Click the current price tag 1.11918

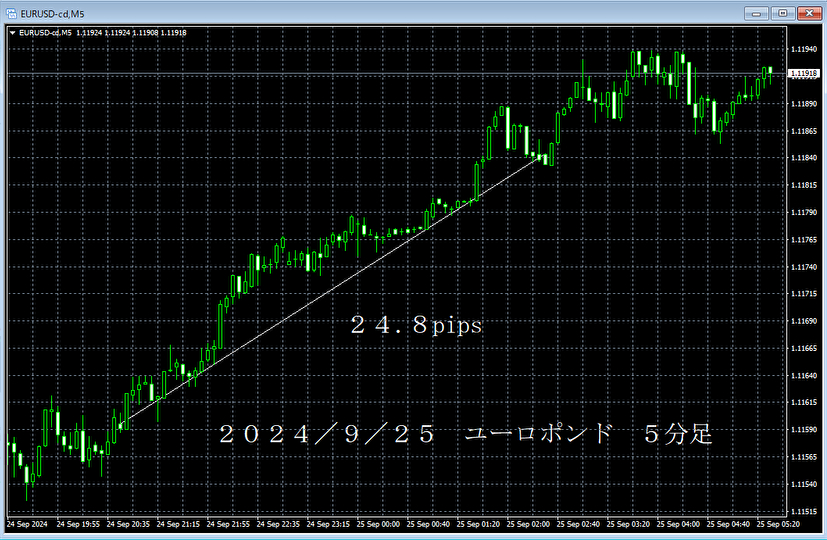(x=803, y=73)
